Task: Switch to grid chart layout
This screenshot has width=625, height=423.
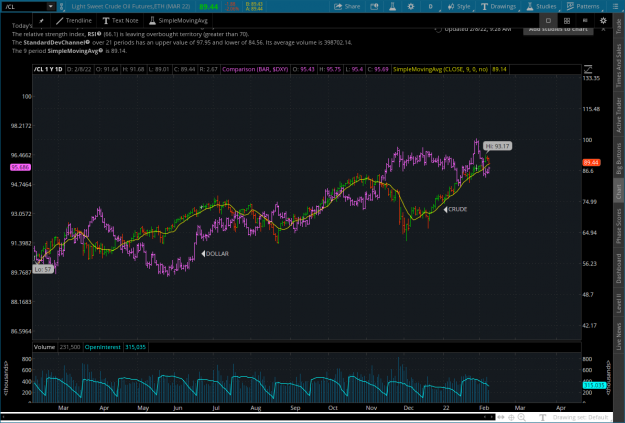Action: (x=567, y=21)
